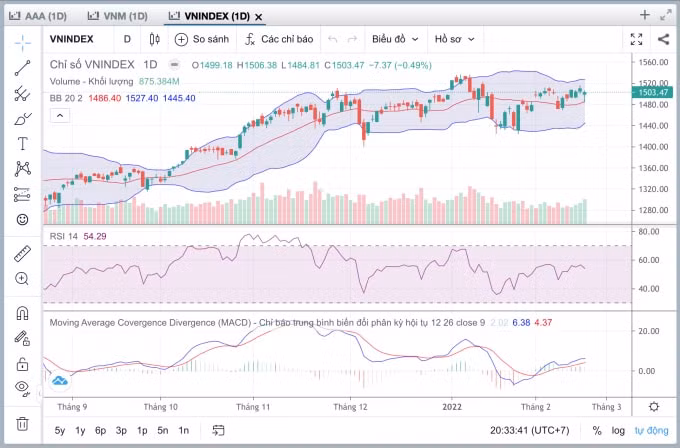Select the 3p time range
680x448 pixels.
tap(121, 430)
